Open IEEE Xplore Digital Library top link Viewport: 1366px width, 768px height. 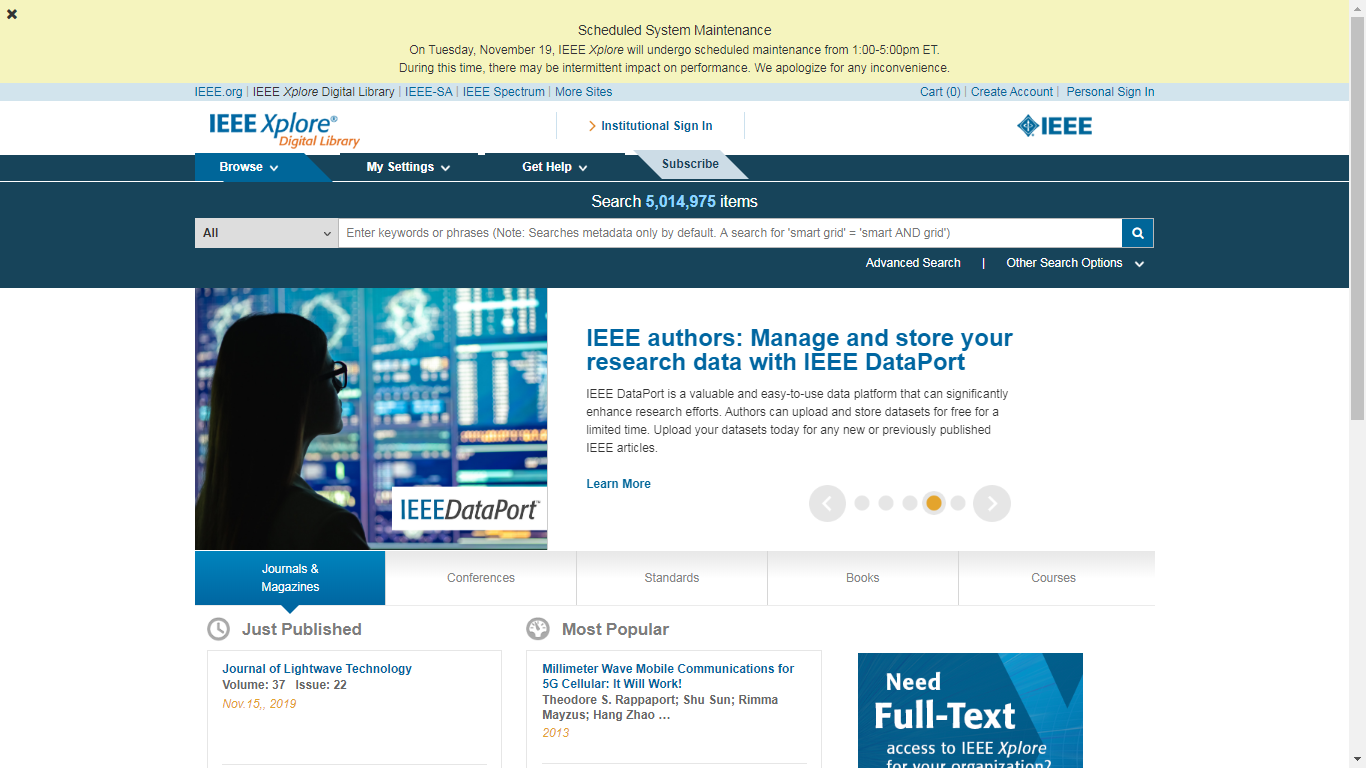(x=323, y=92)
